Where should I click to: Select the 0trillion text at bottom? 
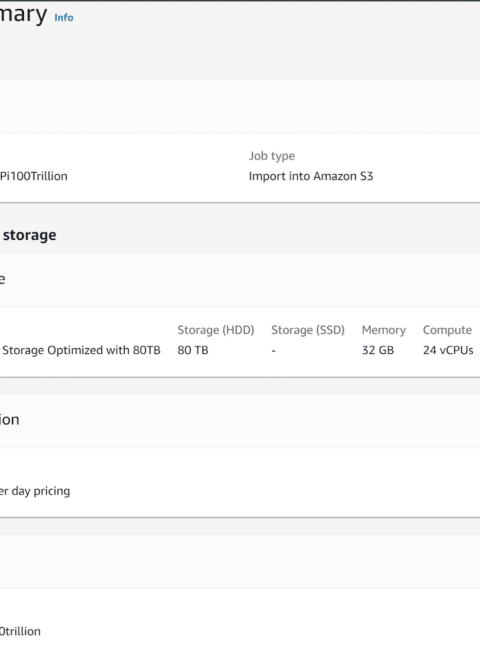[x=20, y=631]
